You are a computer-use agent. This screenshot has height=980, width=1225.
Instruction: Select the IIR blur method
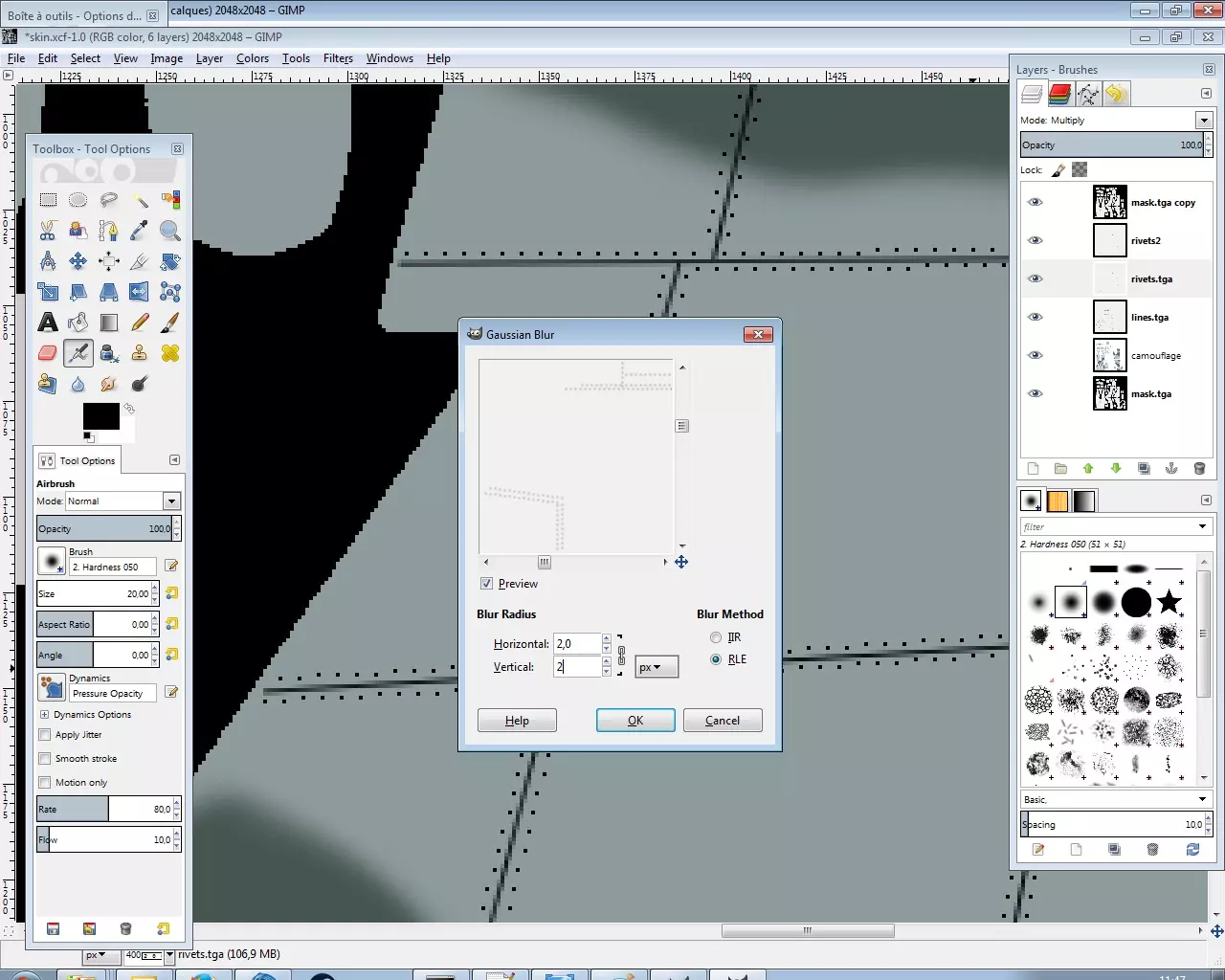716,637
